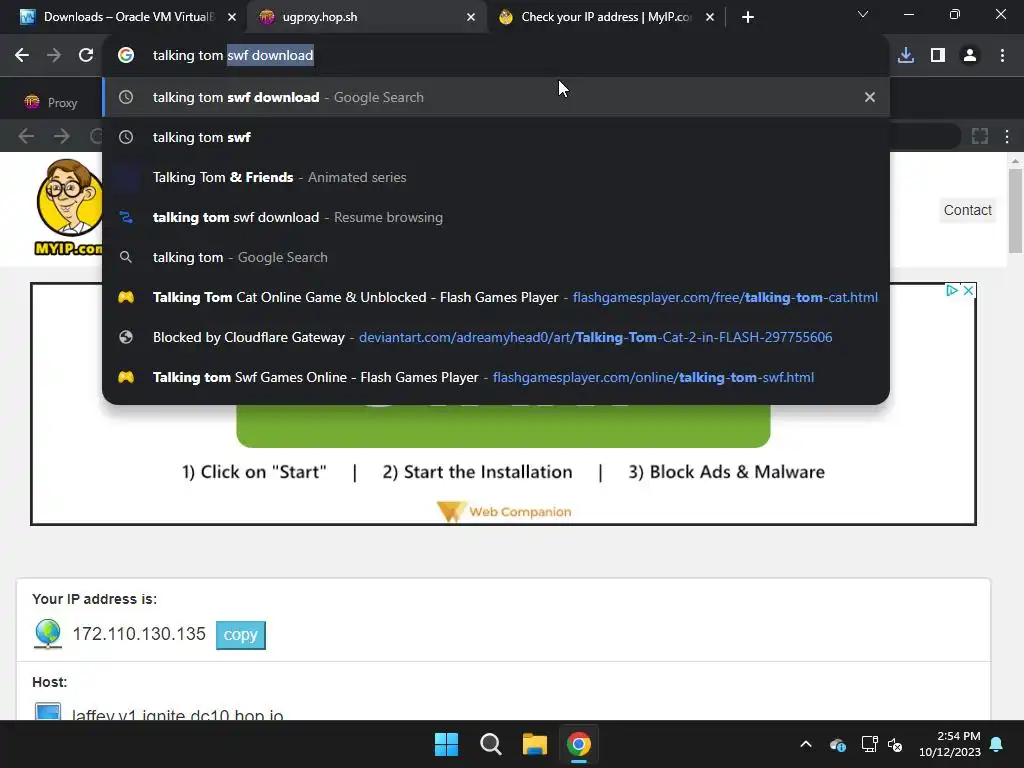
Task: Toggle the inner proxy fullscreen icon
Action: (x=980, y=136)
